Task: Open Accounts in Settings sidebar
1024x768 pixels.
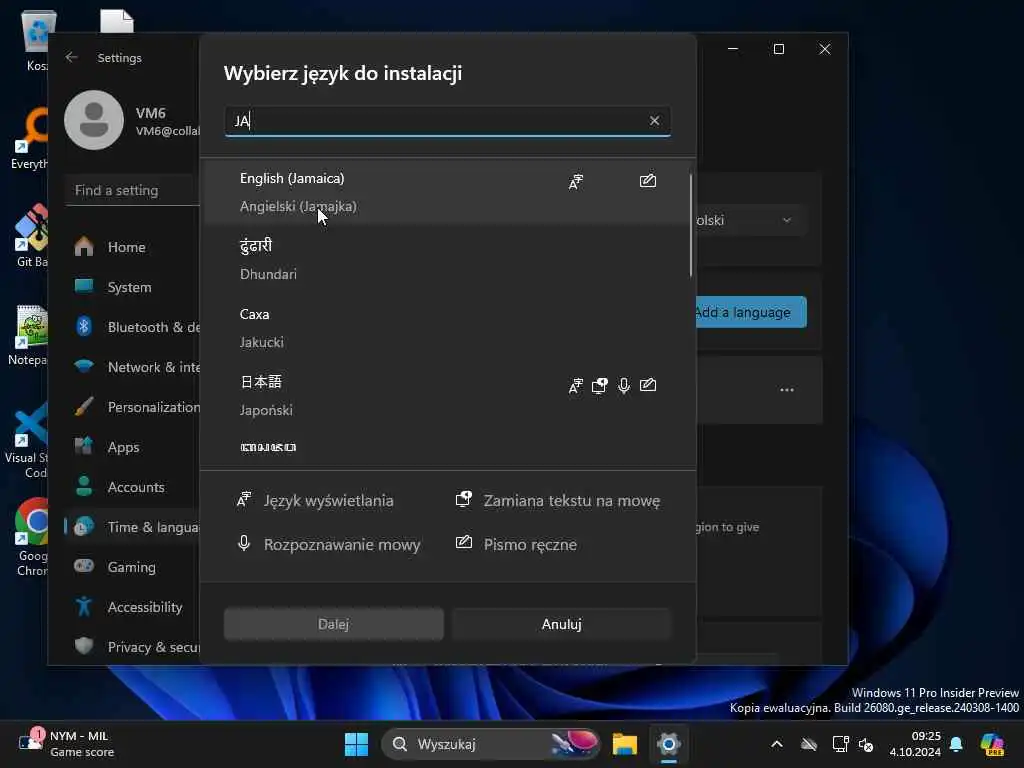Action: click(x=134, y=487)
